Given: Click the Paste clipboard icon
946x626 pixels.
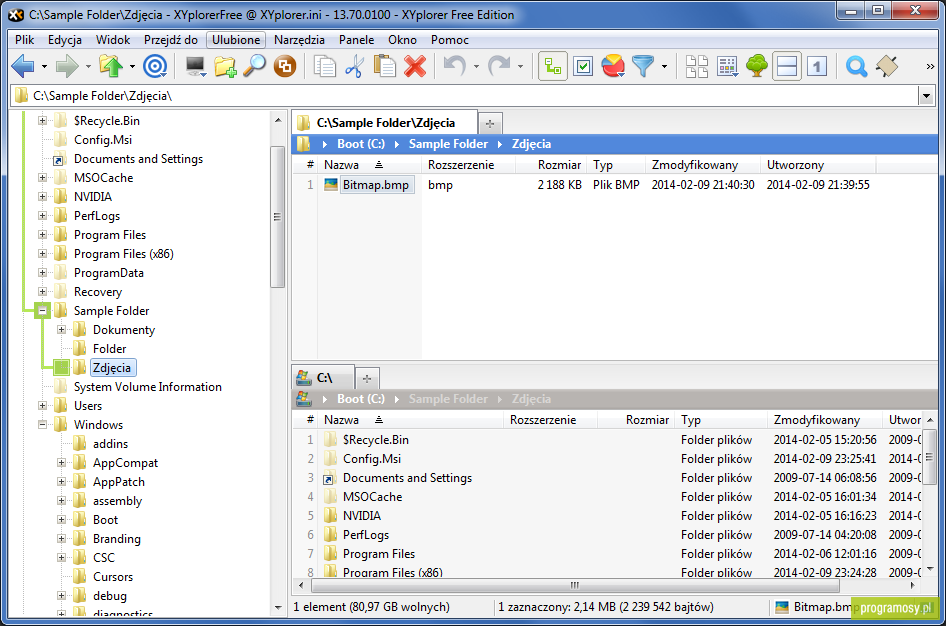Looking at the screenshot, I should pyautogui.click(x=385, y=66).
